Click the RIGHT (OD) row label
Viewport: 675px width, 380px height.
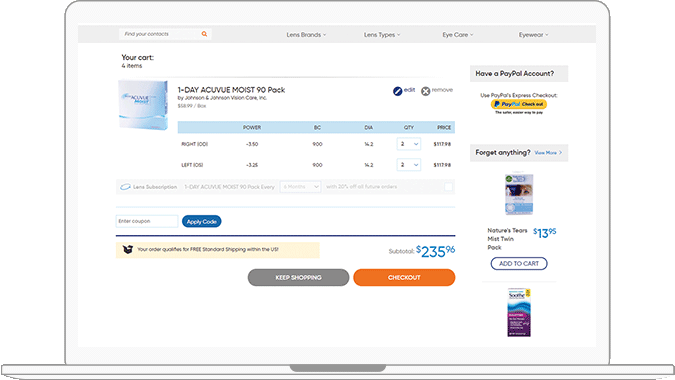195,144
